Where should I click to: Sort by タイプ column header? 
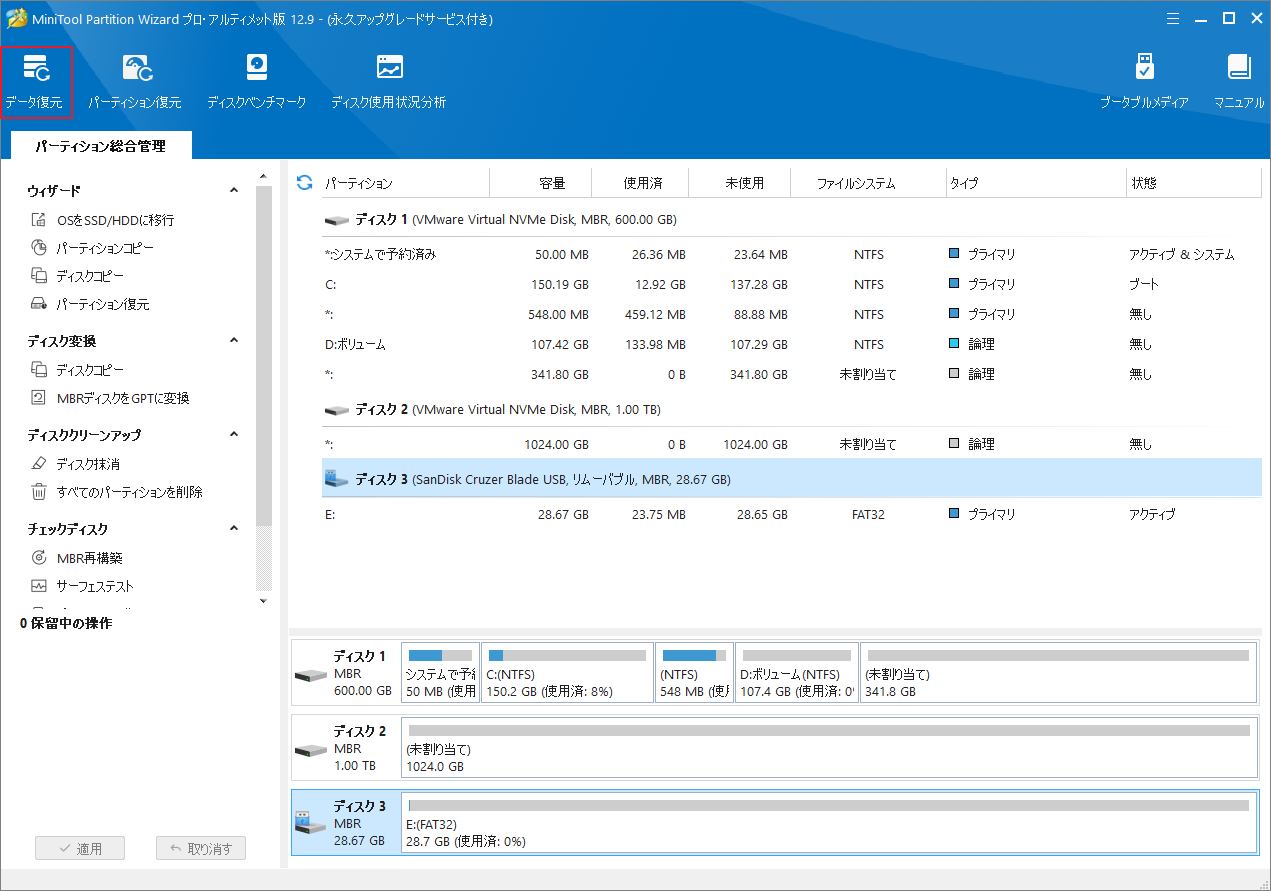[1036, 183]
